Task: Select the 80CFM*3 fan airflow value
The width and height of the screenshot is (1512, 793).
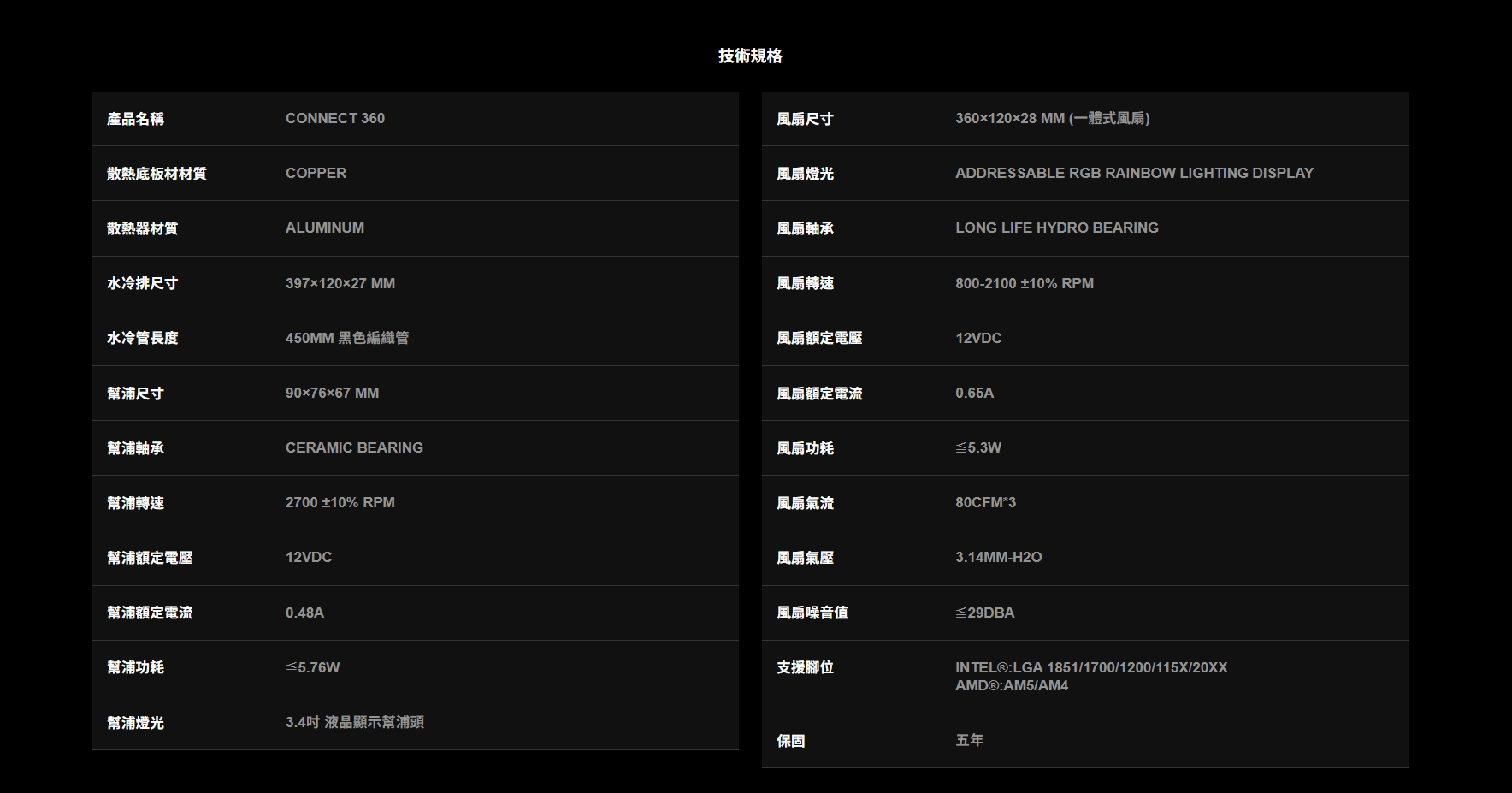Action: tap(985, 502)
